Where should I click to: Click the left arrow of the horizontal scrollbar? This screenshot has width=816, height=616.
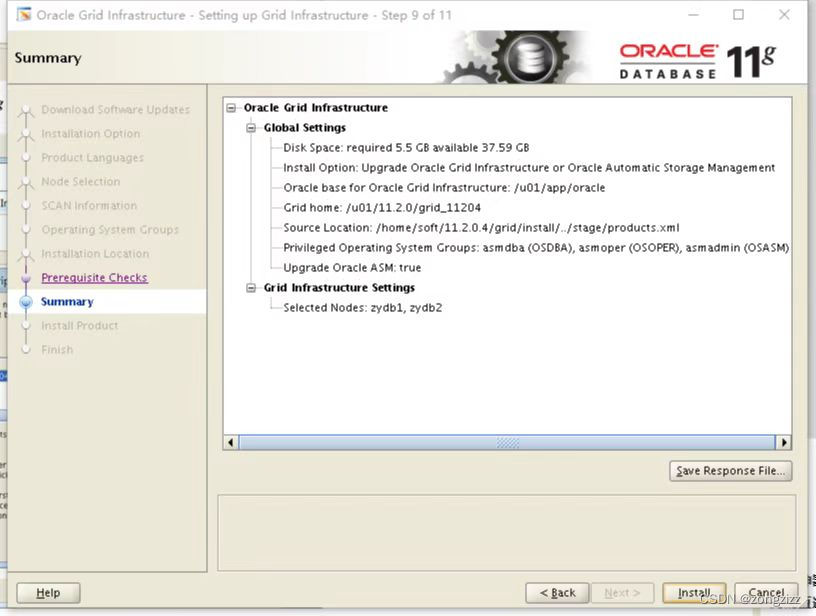point(229,442)
